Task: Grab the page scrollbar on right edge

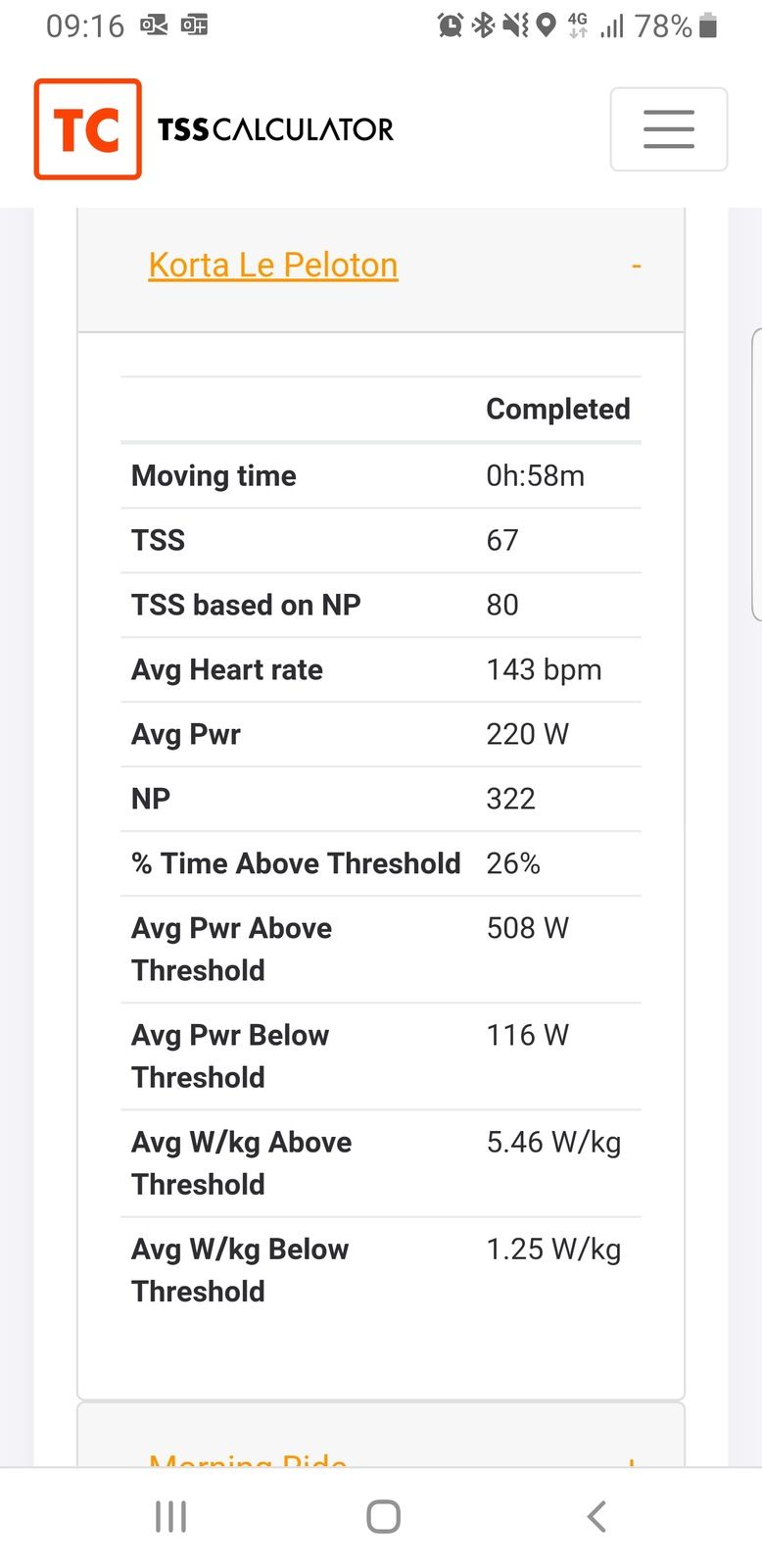Action: [756, 474]
